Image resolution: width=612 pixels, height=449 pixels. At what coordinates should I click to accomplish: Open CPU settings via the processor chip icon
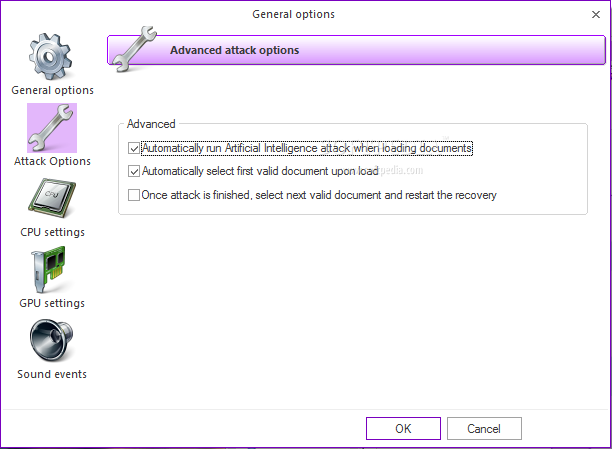(x=52, y=199)
